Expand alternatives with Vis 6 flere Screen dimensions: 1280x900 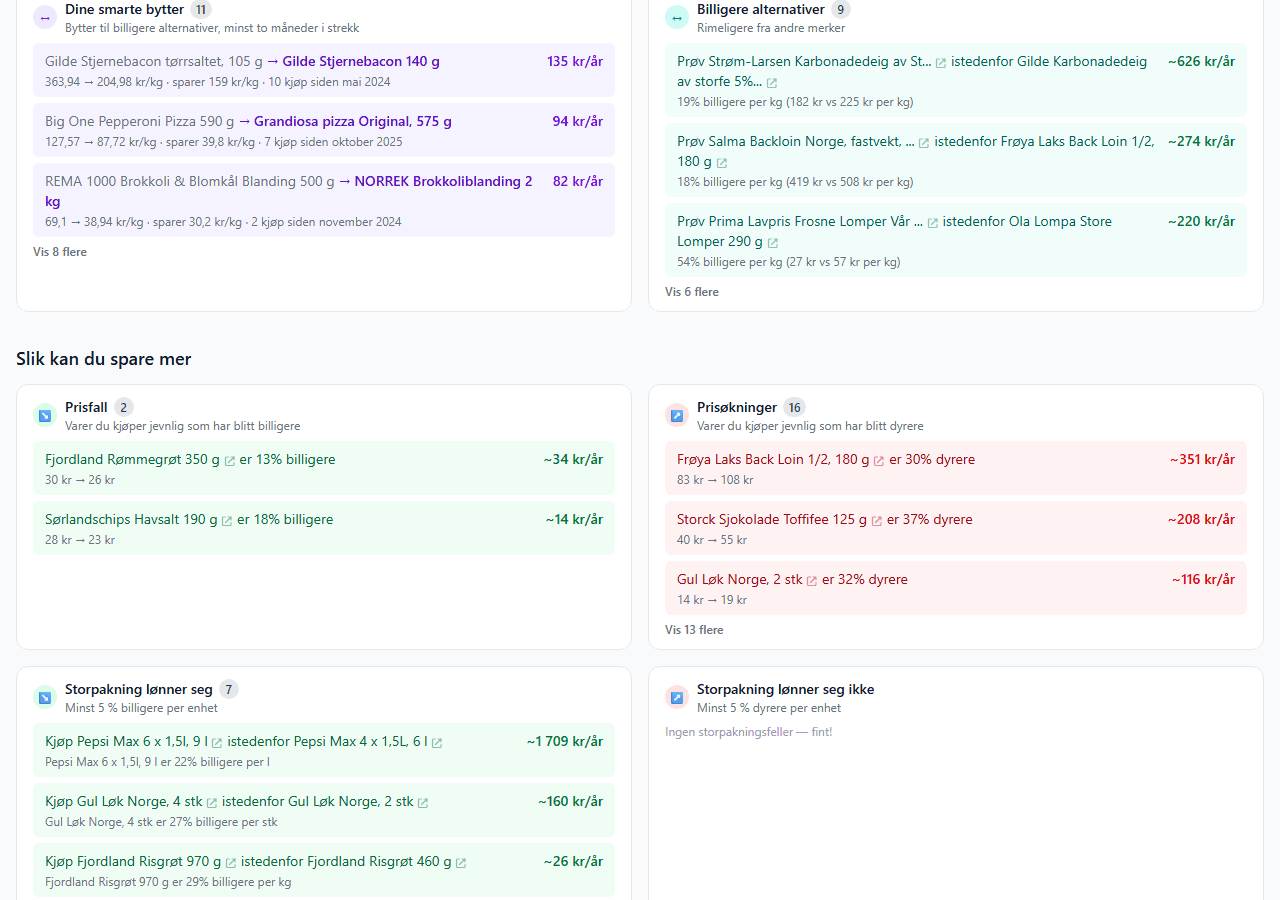tap(692, 292)
